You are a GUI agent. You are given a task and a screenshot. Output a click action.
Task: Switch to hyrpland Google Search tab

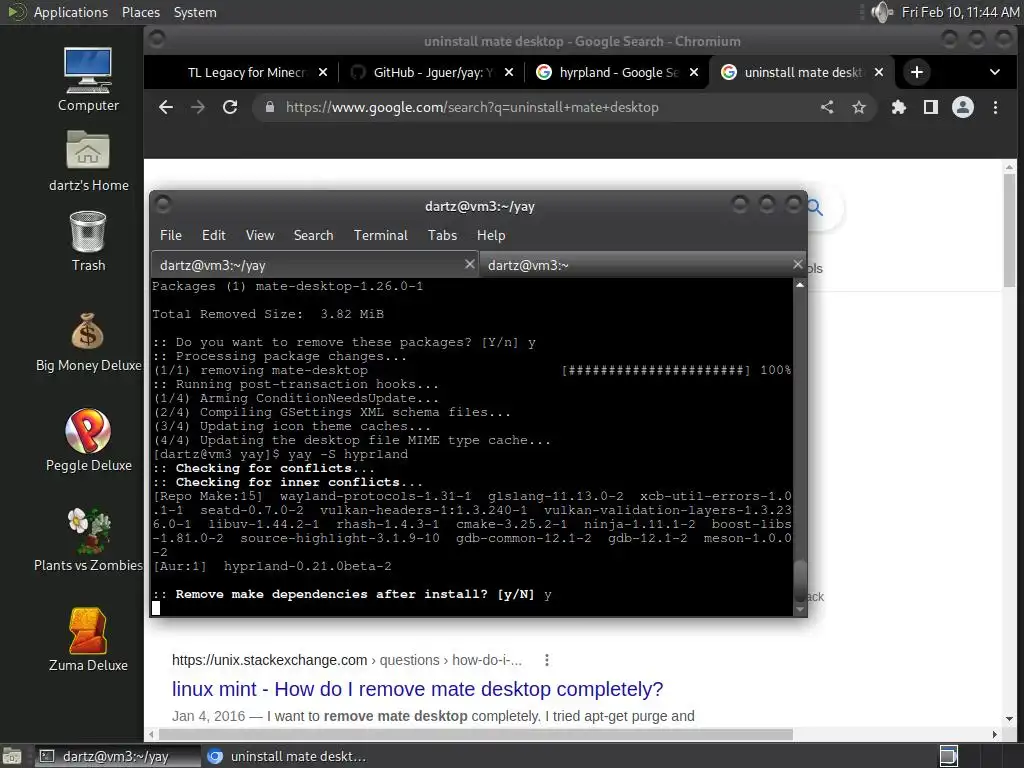[x=616, y=72]
